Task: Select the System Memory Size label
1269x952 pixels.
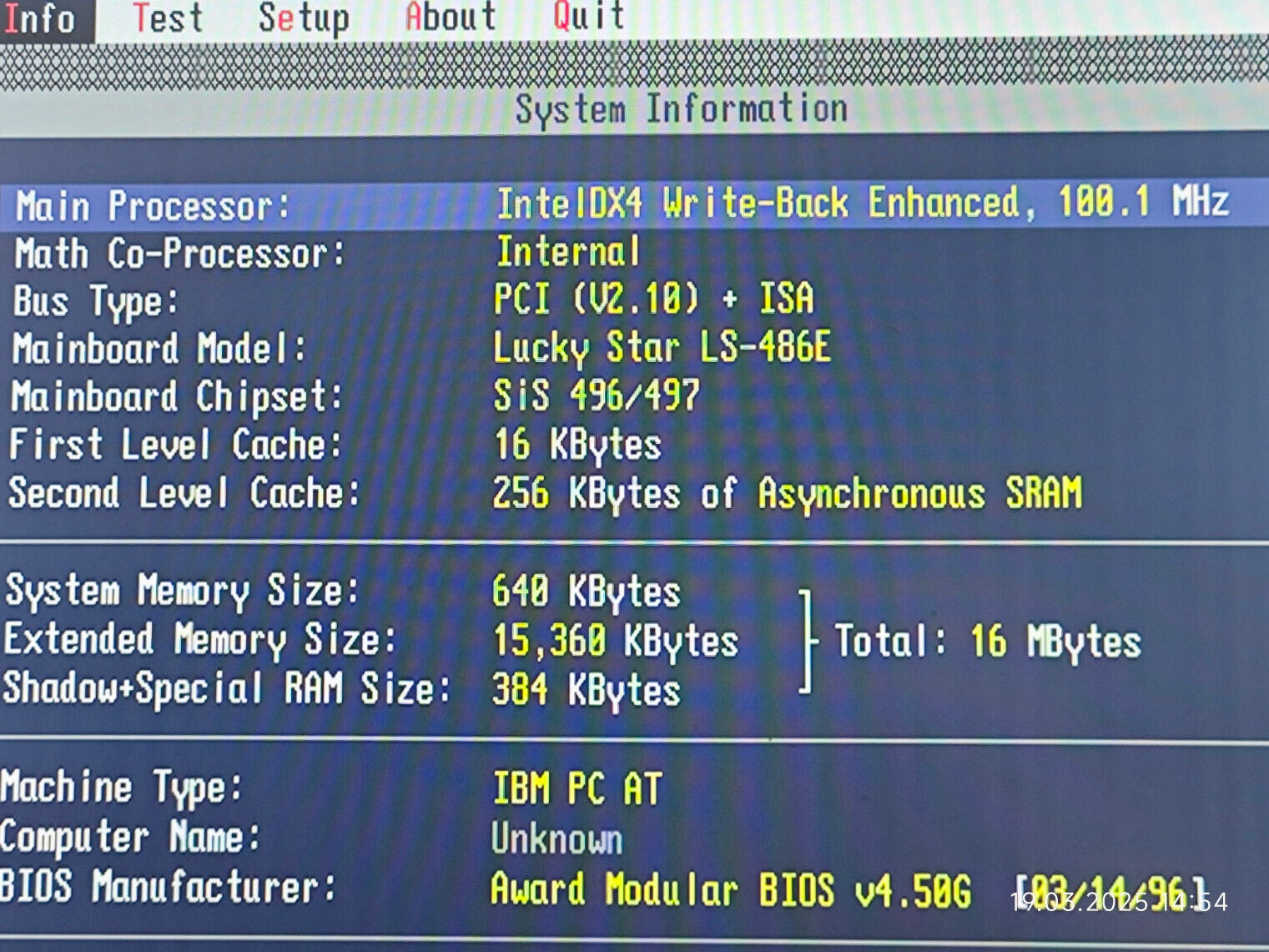Action: (182, 592)
